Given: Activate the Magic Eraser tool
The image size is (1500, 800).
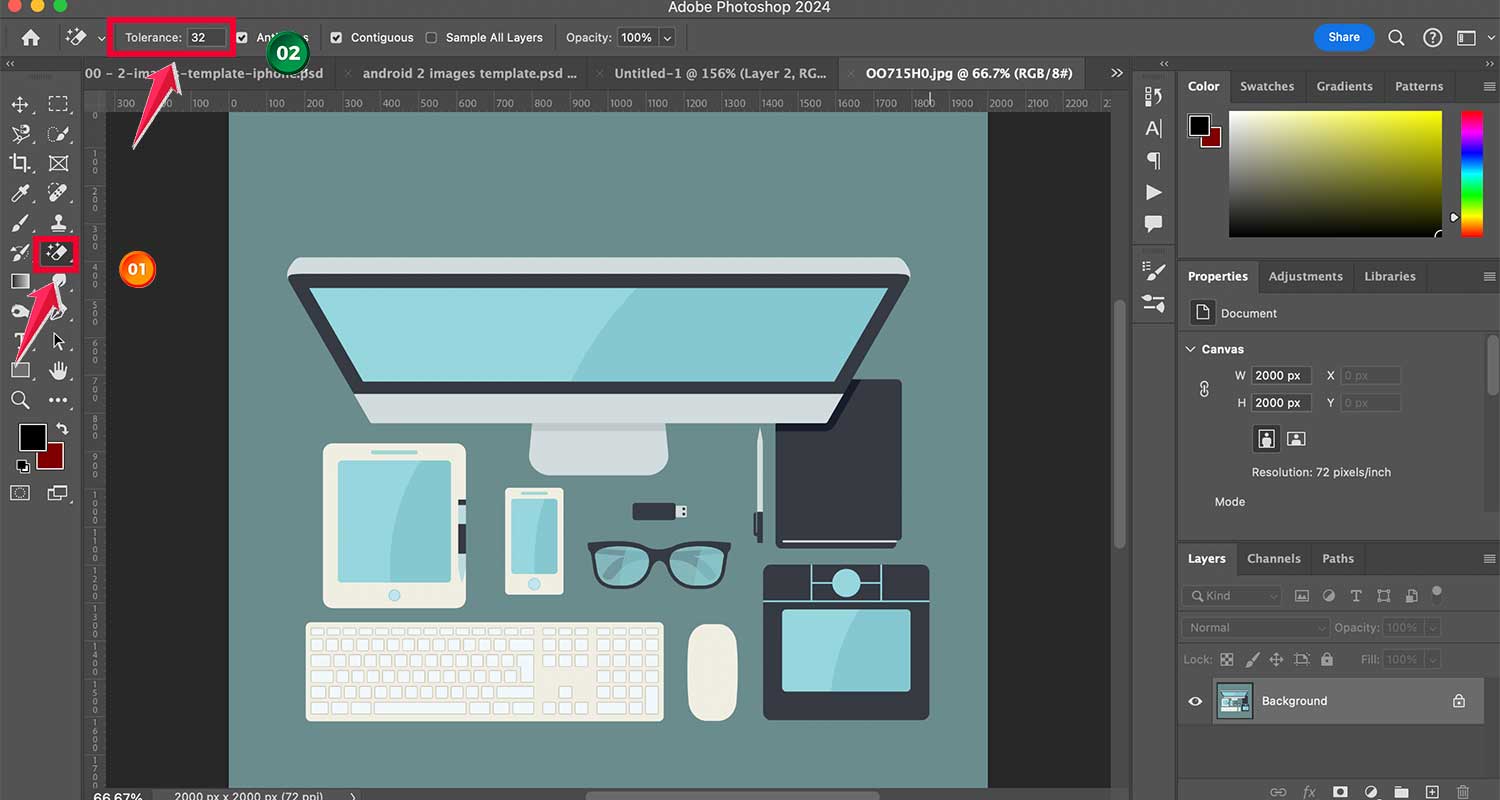Looking at the screenshot, I should pos(58,253).
